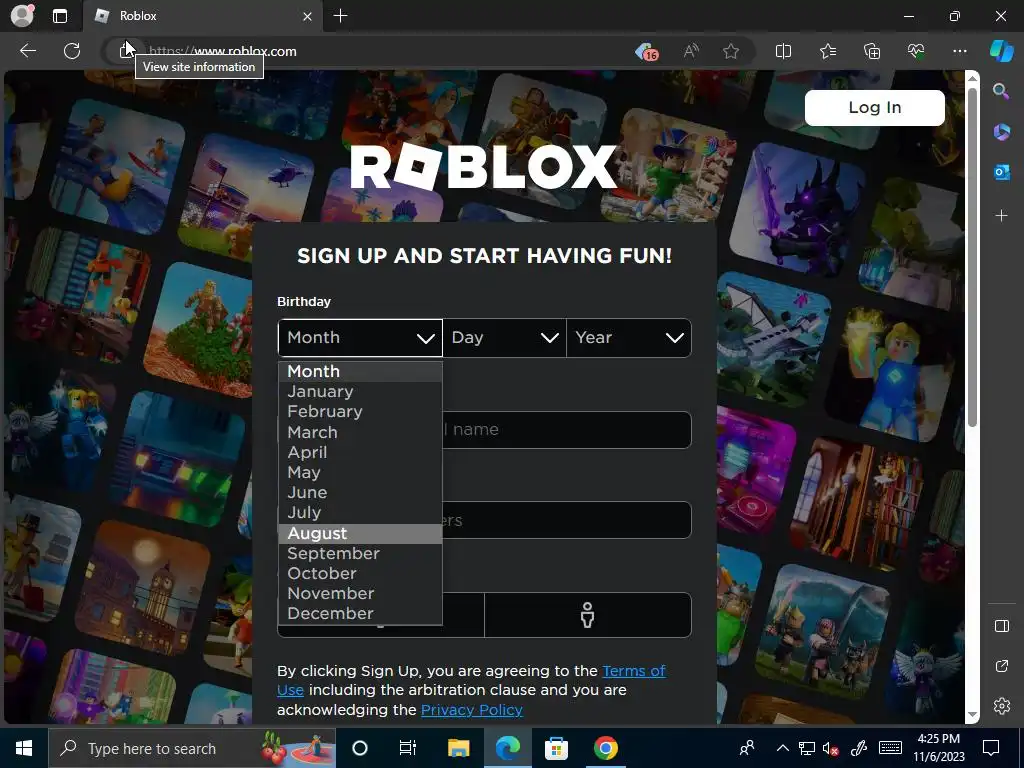Open File Explorer from taskbar

coord(458,748)
